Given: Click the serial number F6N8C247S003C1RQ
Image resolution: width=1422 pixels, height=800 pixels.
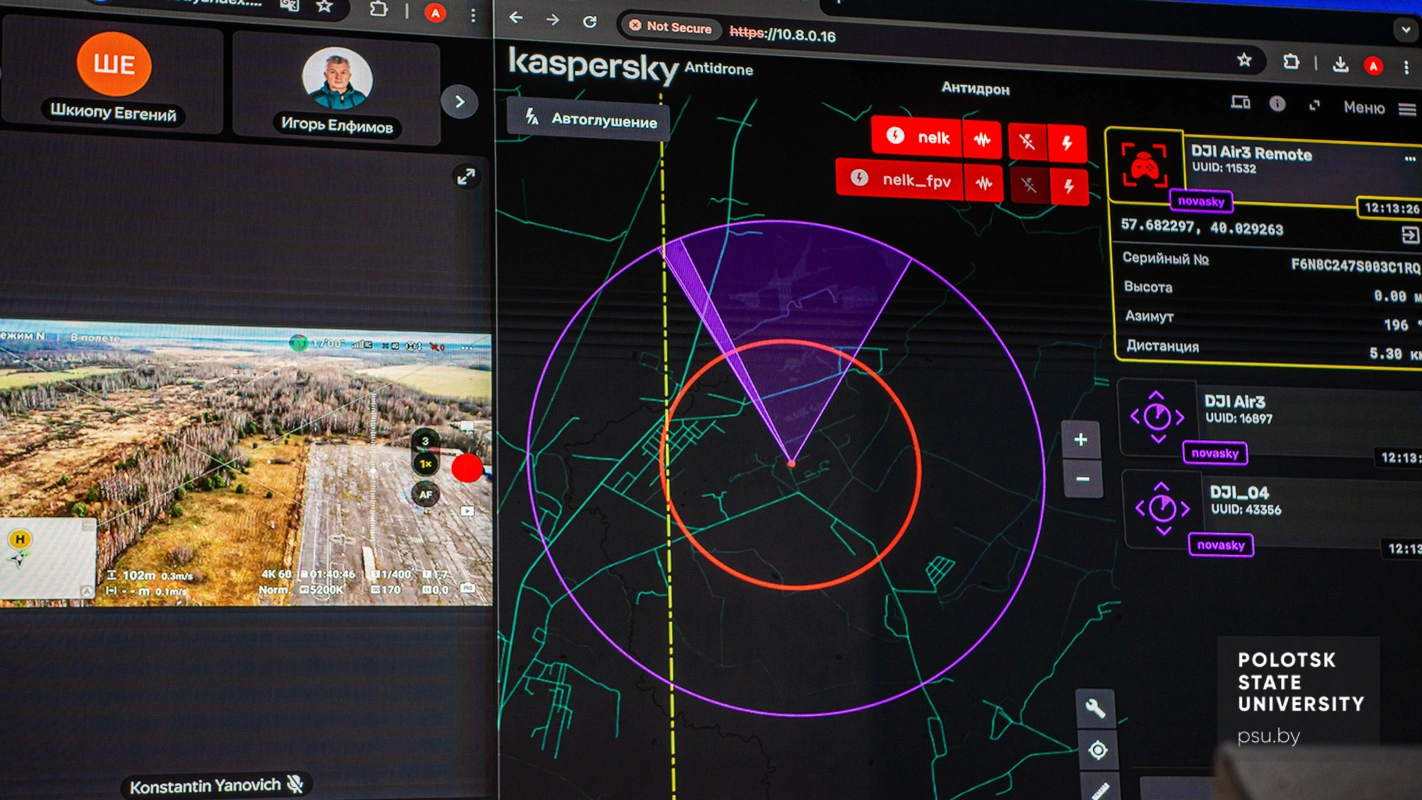Looking at the screenshot, I should 1355,267.
